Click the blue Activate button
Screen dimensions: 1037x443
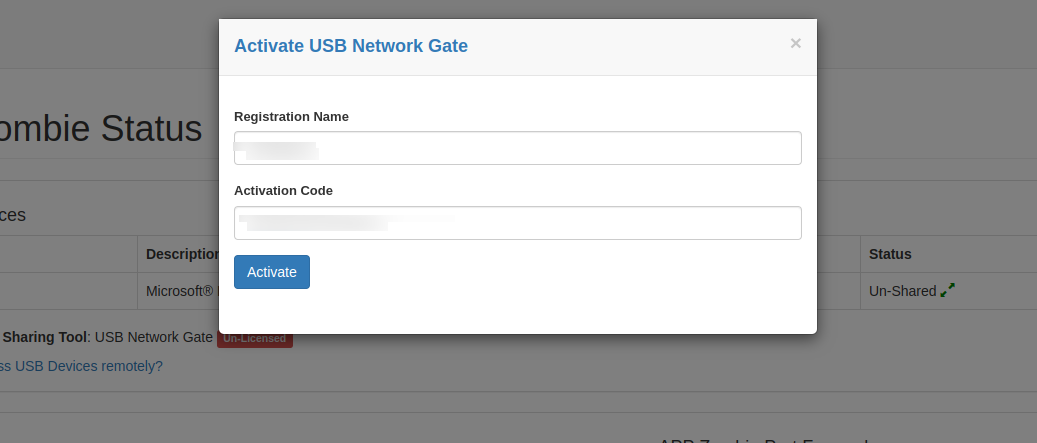tap(272, 272)
